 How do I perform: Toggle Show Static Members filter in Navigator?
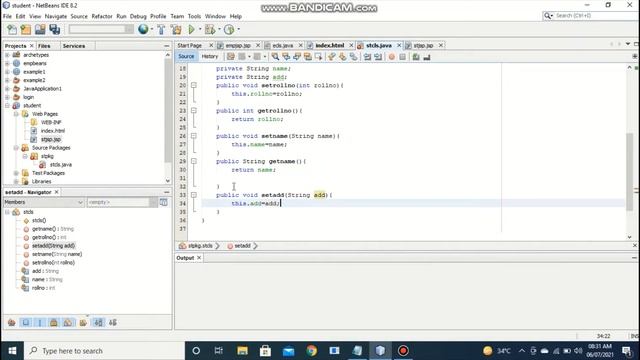pos(40,322)
